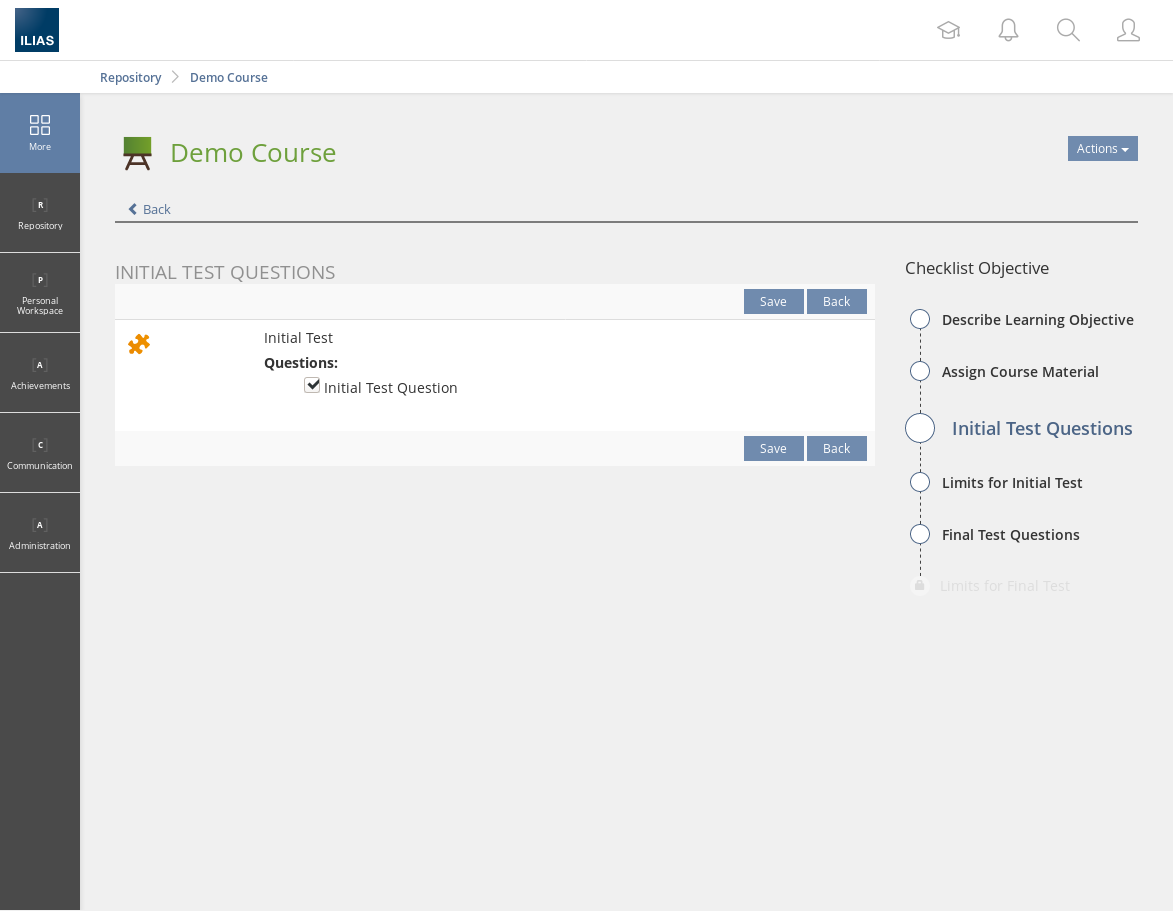Select the Final Test Questions step
The width and height of the screenshot is (1173, 911).
[1010, 535]
